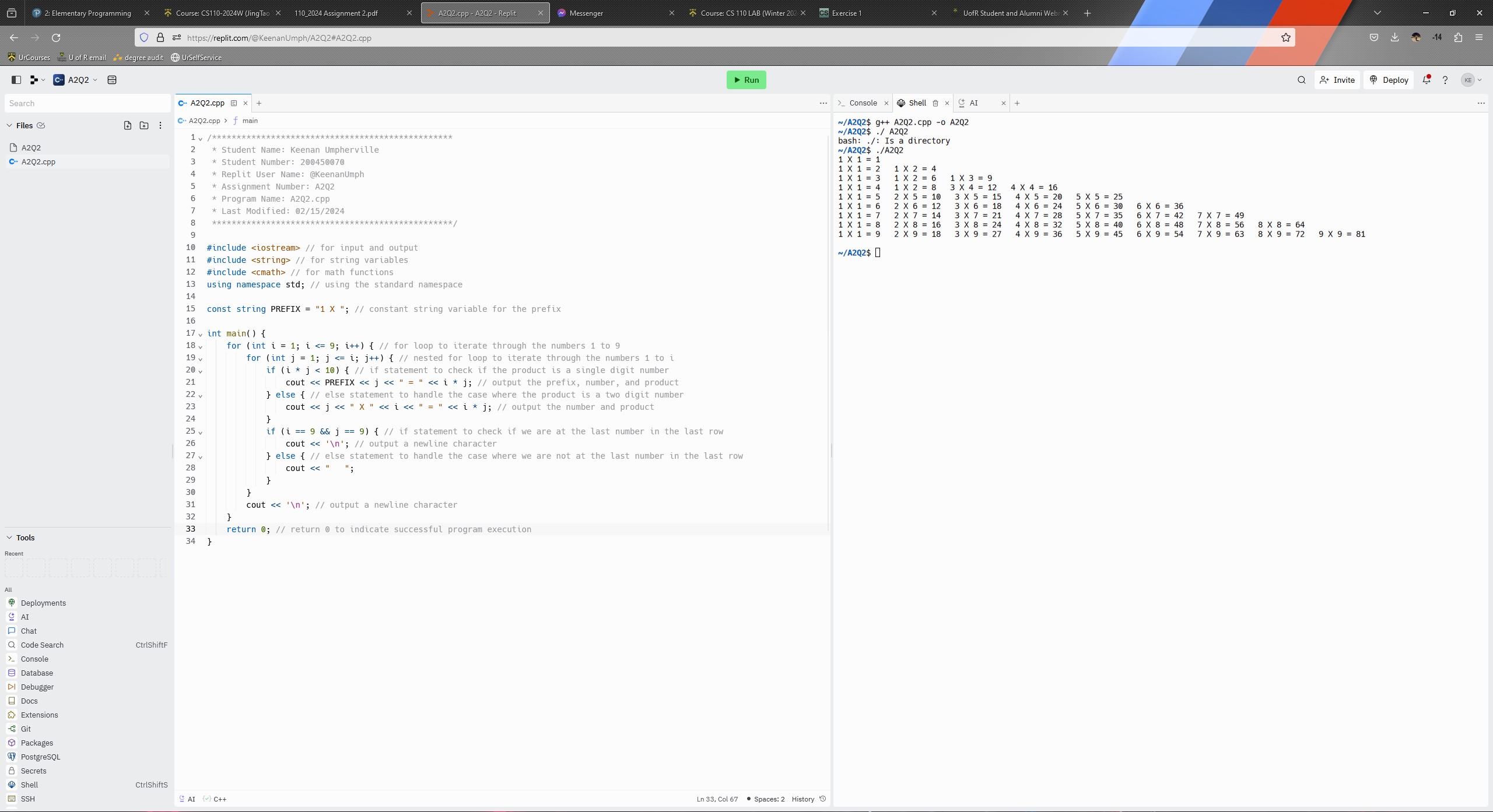Open the Debugger tool in the sidebar
This screenshot has width=1493, height=812.
(x=36, y=687)
